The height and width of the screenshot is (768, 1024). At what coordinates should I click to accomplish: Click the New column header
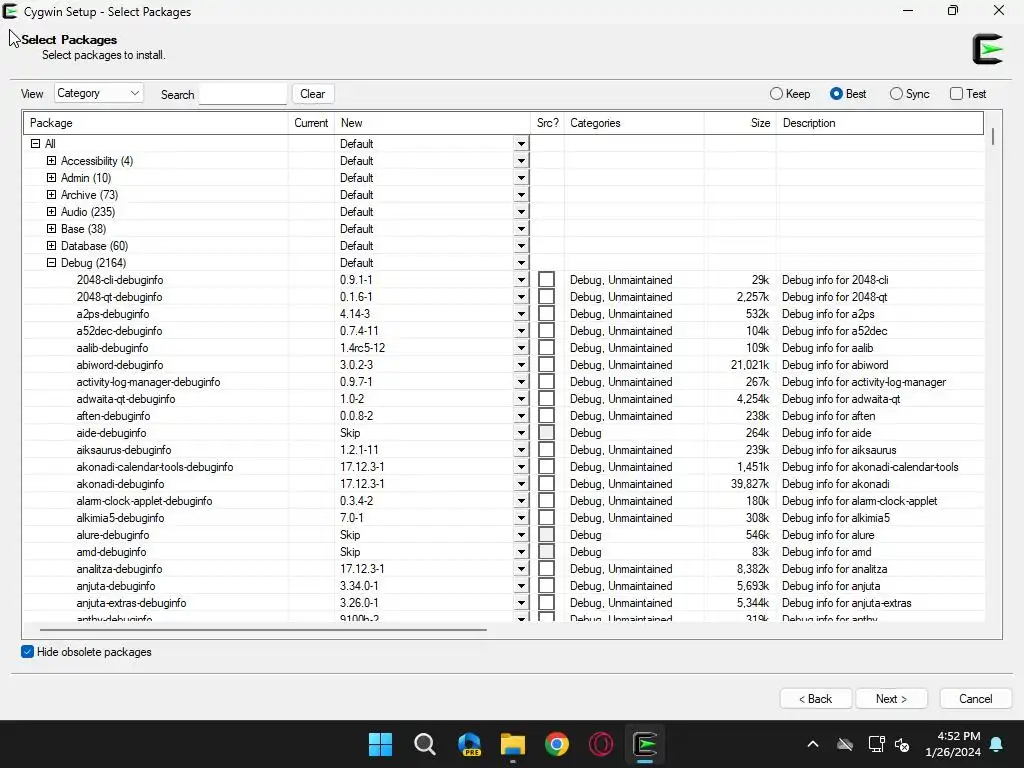(x=432, y=123)
